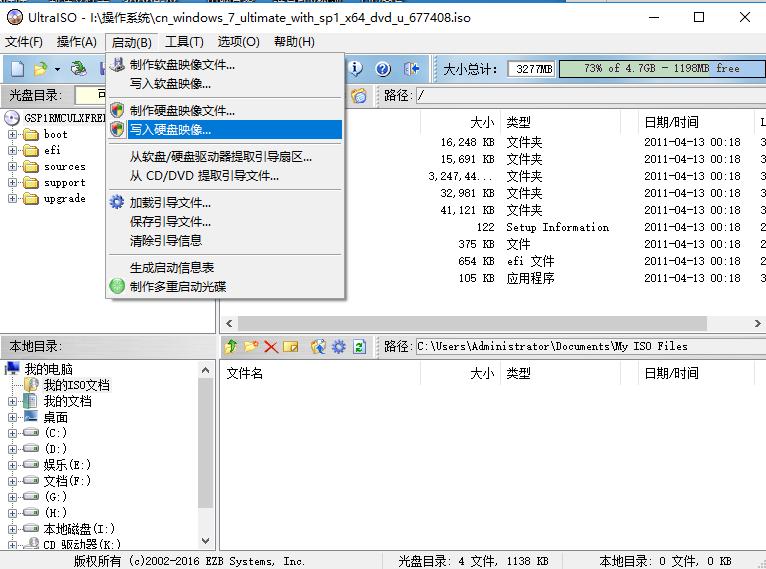The image size is (766, 569).
Task: Click the floppy icon for 制作软盘映像文件
Action: (117, 64)
